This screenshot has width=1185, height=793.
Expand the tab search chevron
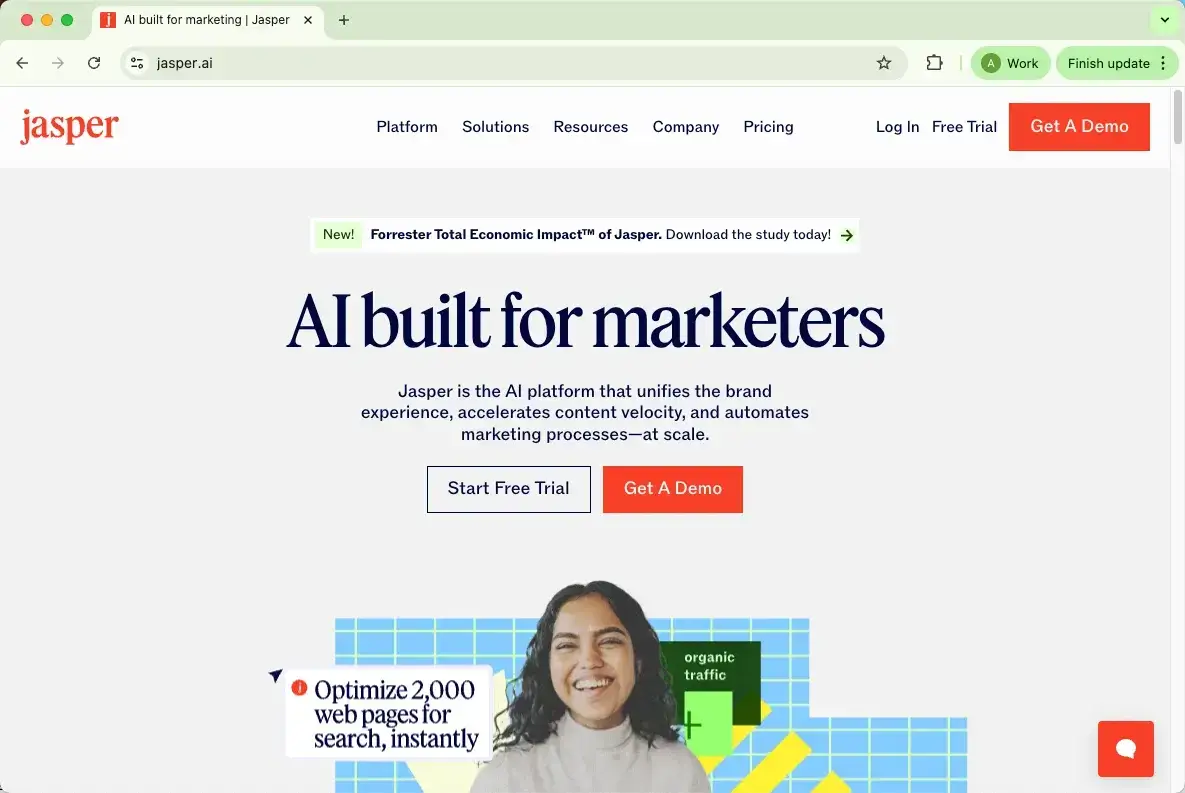click(1165, 20)
